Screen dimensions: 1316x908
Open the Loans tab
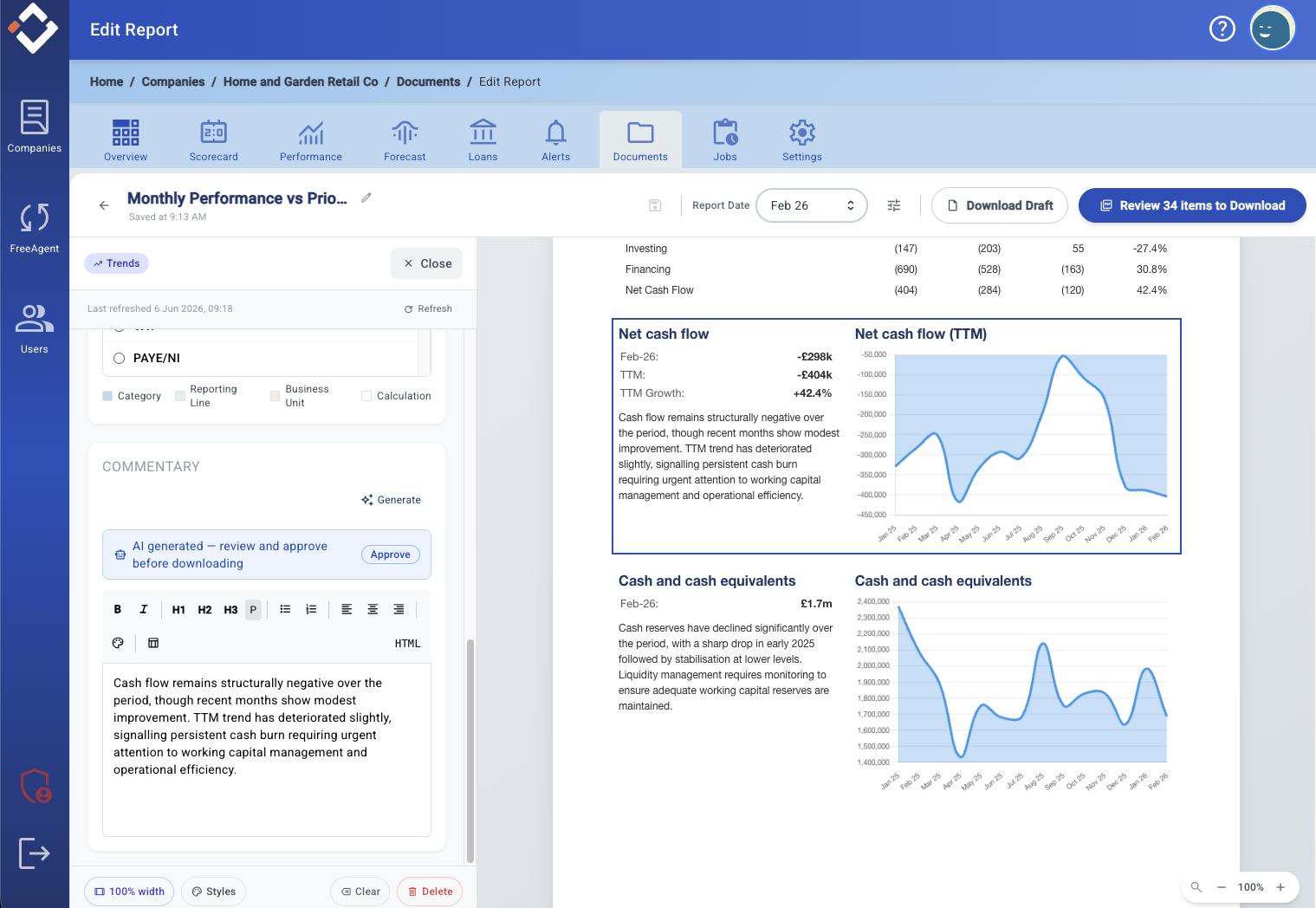coord(483,140)
